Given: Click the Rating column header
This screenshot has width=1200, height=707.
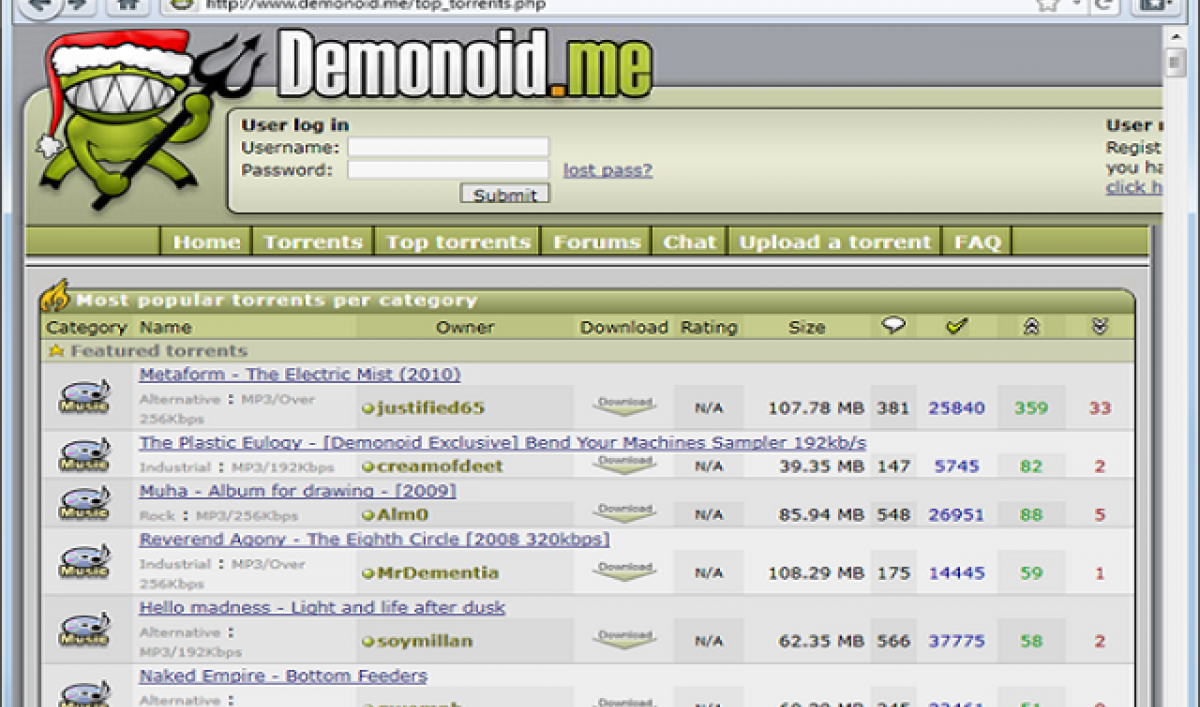Looking at the screenshot, I should point(708,327).
